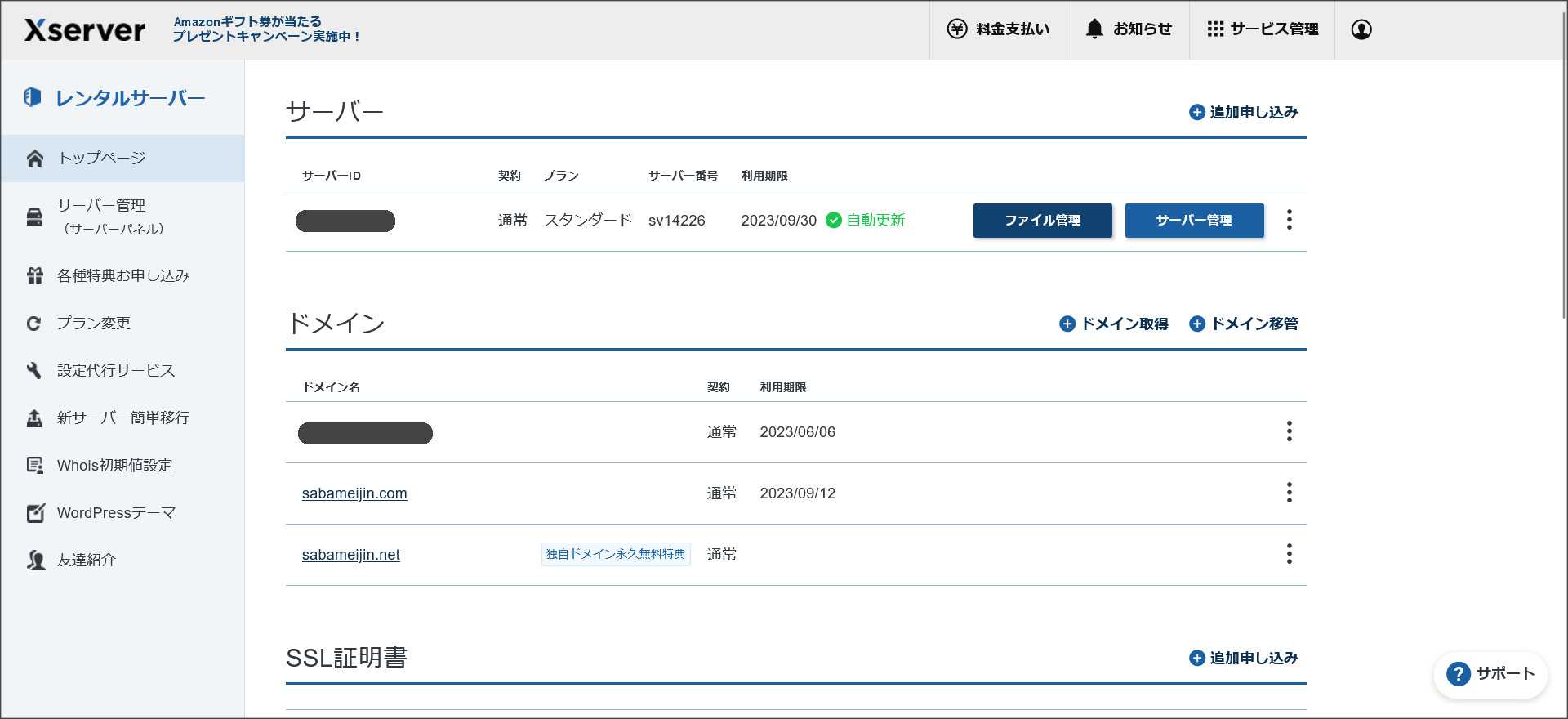Image resolution: width=1568 pixels, height=719 pixels.
Task: Click plus icon for SSL証明書 追加申し込み
Action: (1197, 659)
